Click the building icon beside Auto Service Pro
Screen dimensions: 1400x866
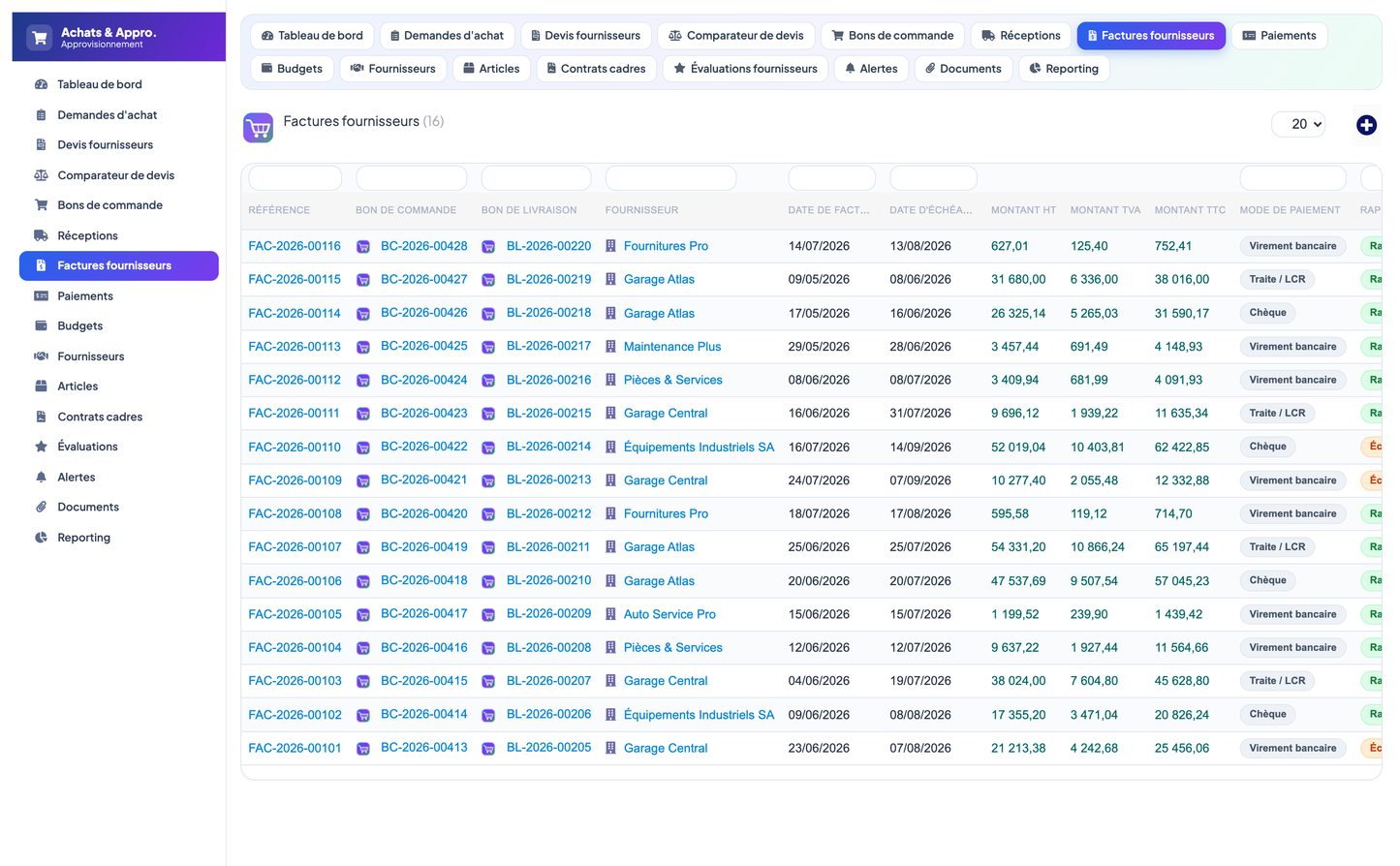(x=610, y=614)
